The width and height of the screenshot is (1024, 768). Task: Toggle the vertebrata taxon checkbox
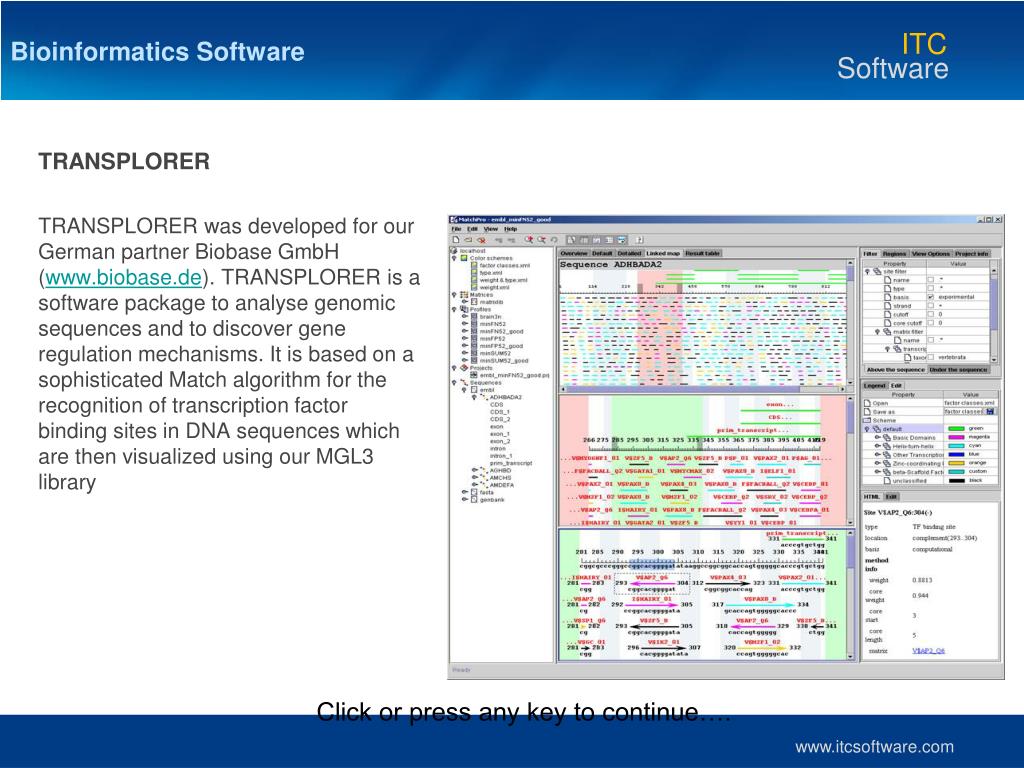pos(931,357)
